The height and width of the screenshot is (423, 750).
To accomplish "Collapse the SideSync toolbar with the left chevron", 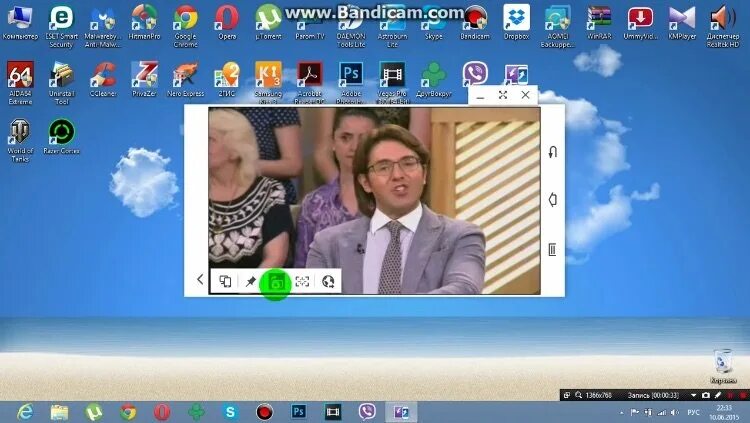I will coord(200,279).
